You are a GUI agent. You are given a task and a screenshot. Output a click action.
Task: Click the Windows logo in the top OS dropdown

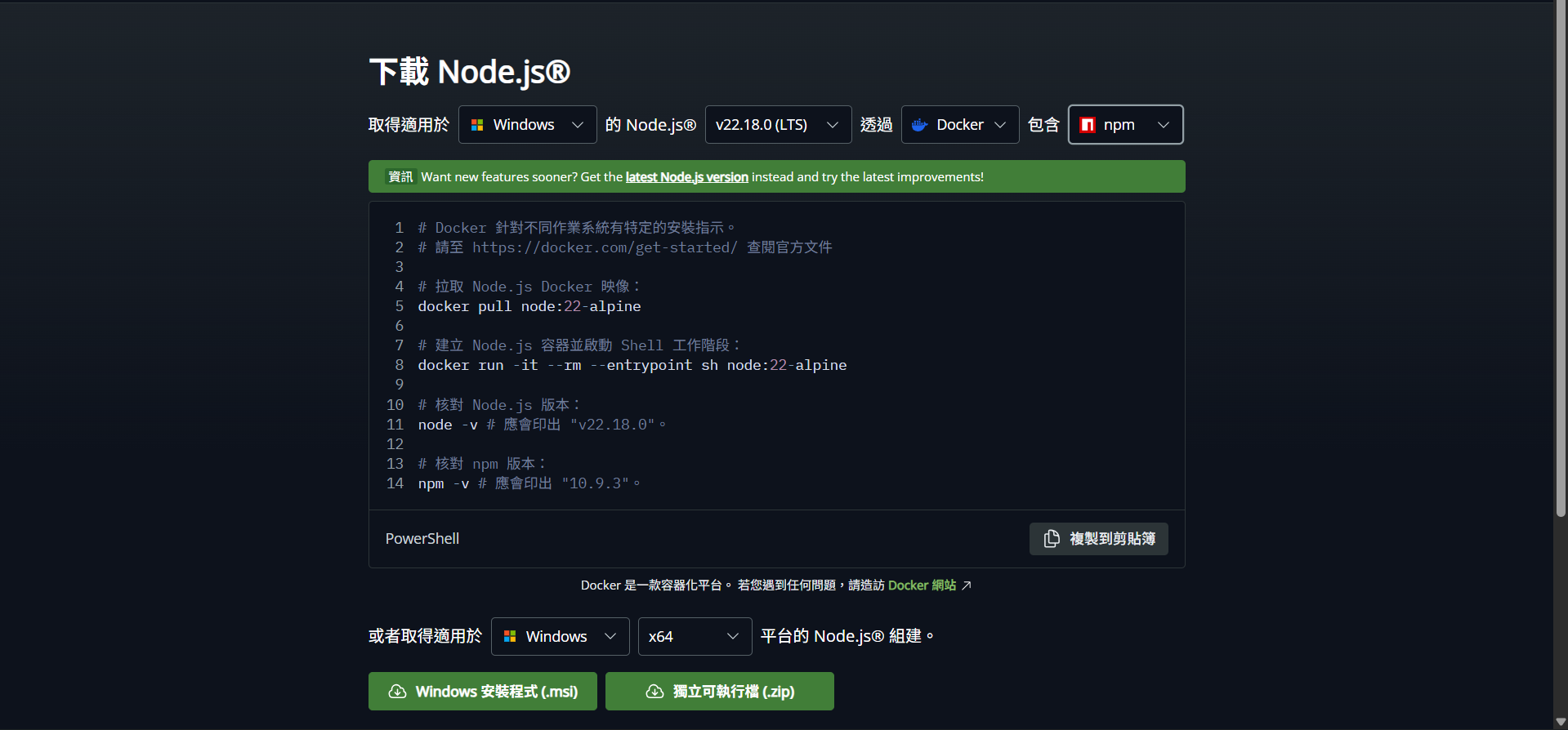pos(477,125)
